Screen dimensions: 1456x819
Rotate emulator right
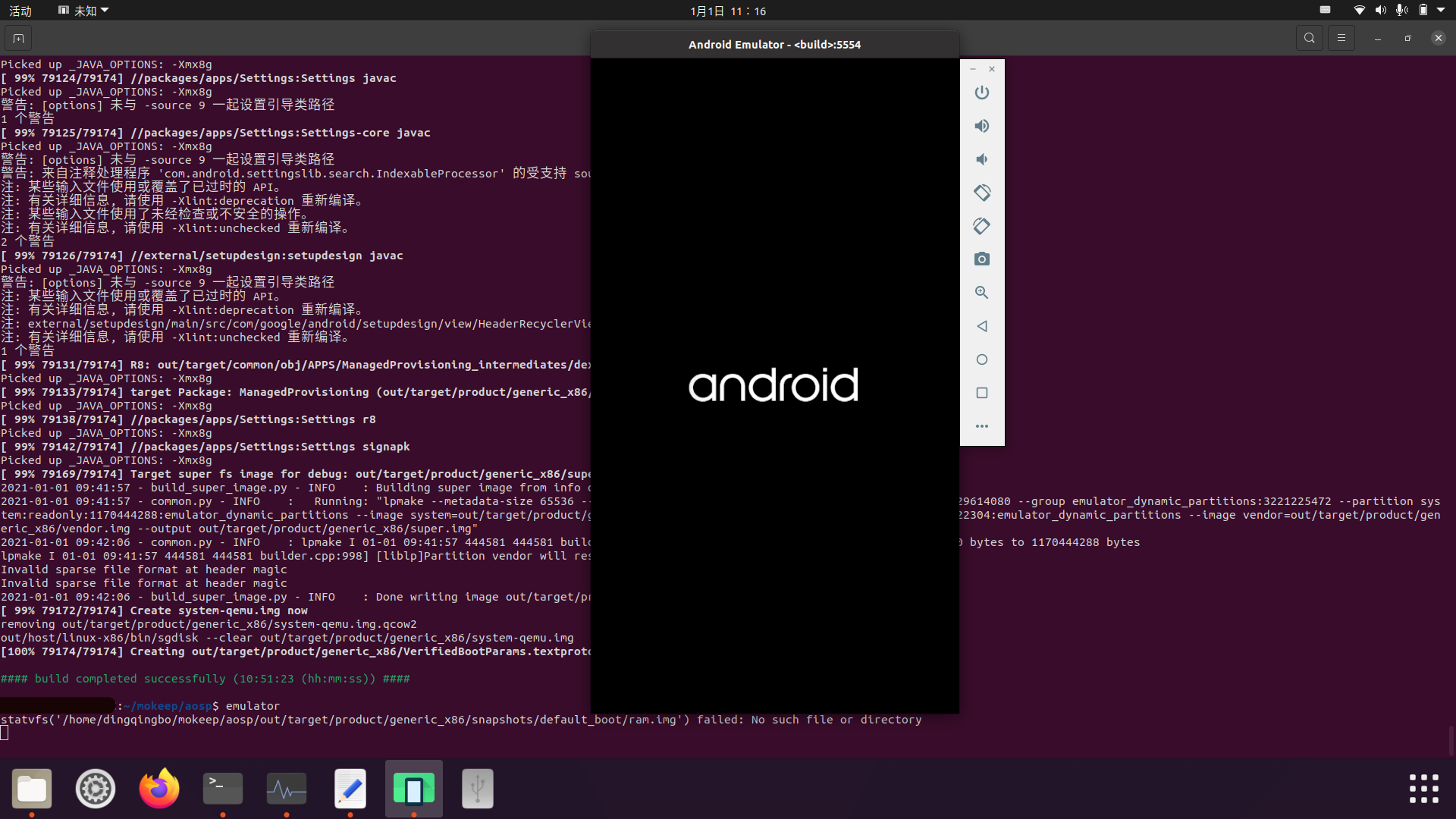pos(982,226)
